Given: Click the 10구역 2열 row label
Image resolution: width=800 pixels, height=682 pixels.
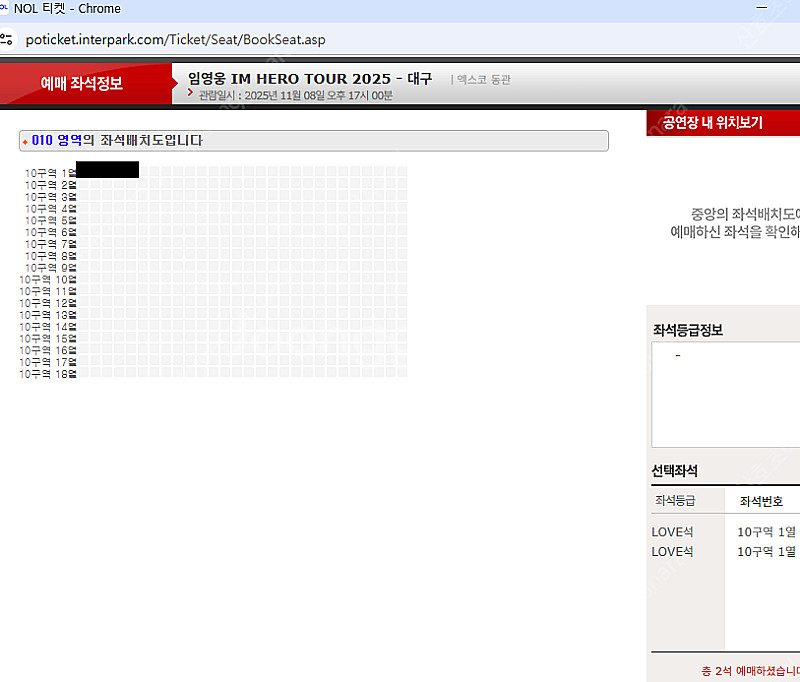Looking at the screenshot, I should click(51, 185).
